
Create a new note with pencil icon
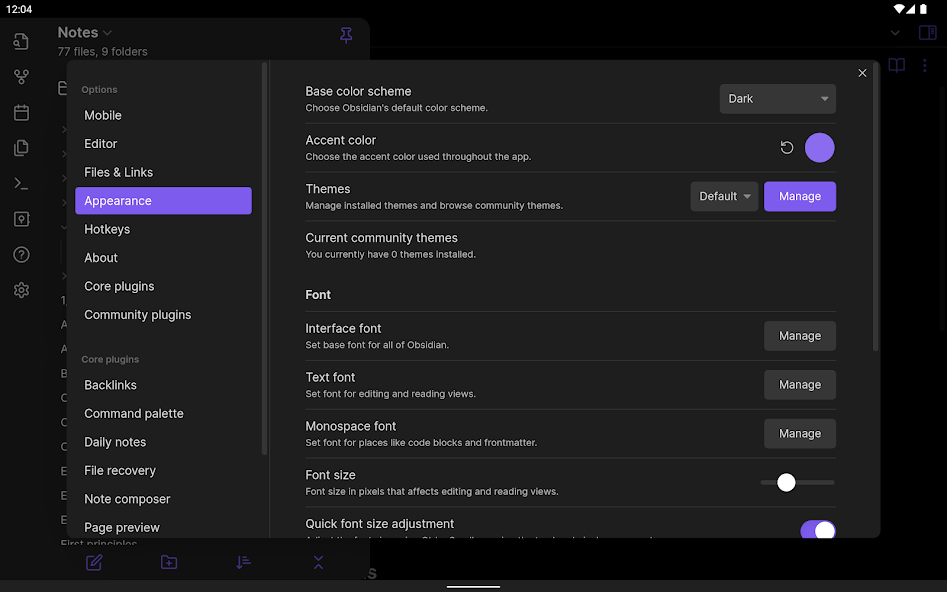point(94,562)
